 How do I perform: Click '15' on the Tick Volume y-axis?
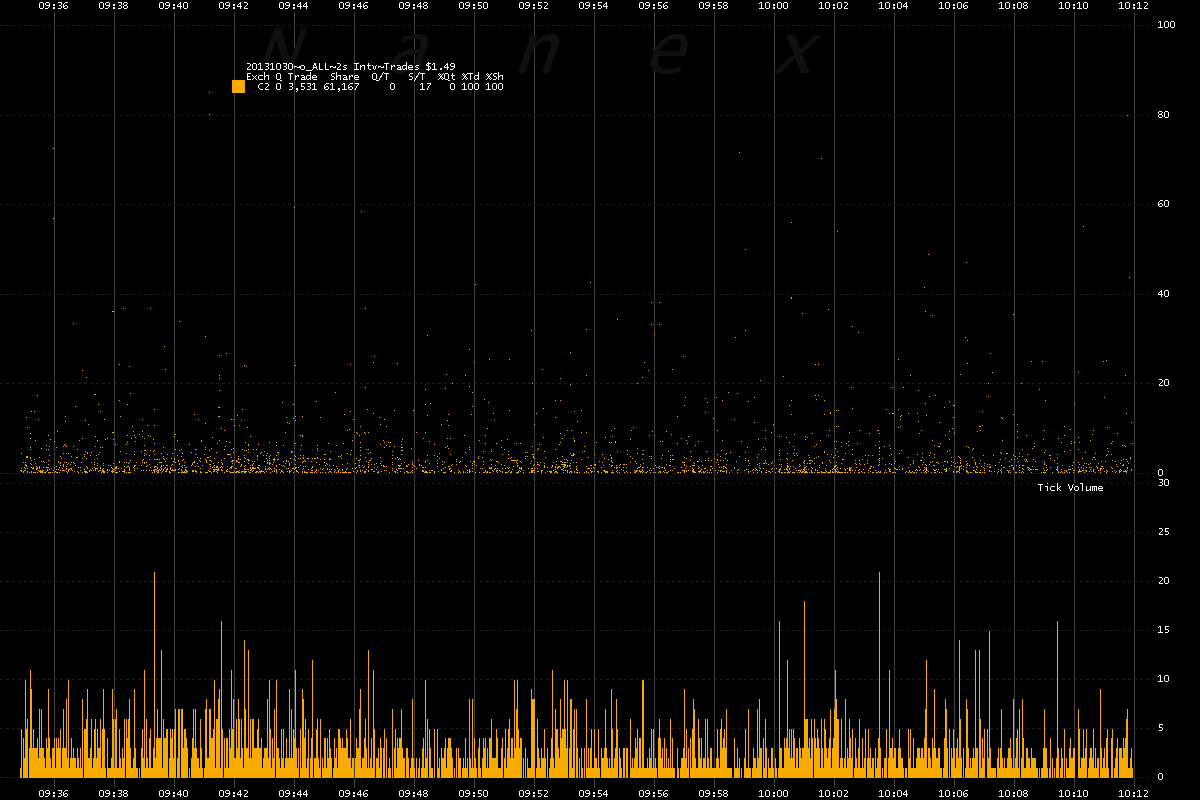[x=1163, y=630]
